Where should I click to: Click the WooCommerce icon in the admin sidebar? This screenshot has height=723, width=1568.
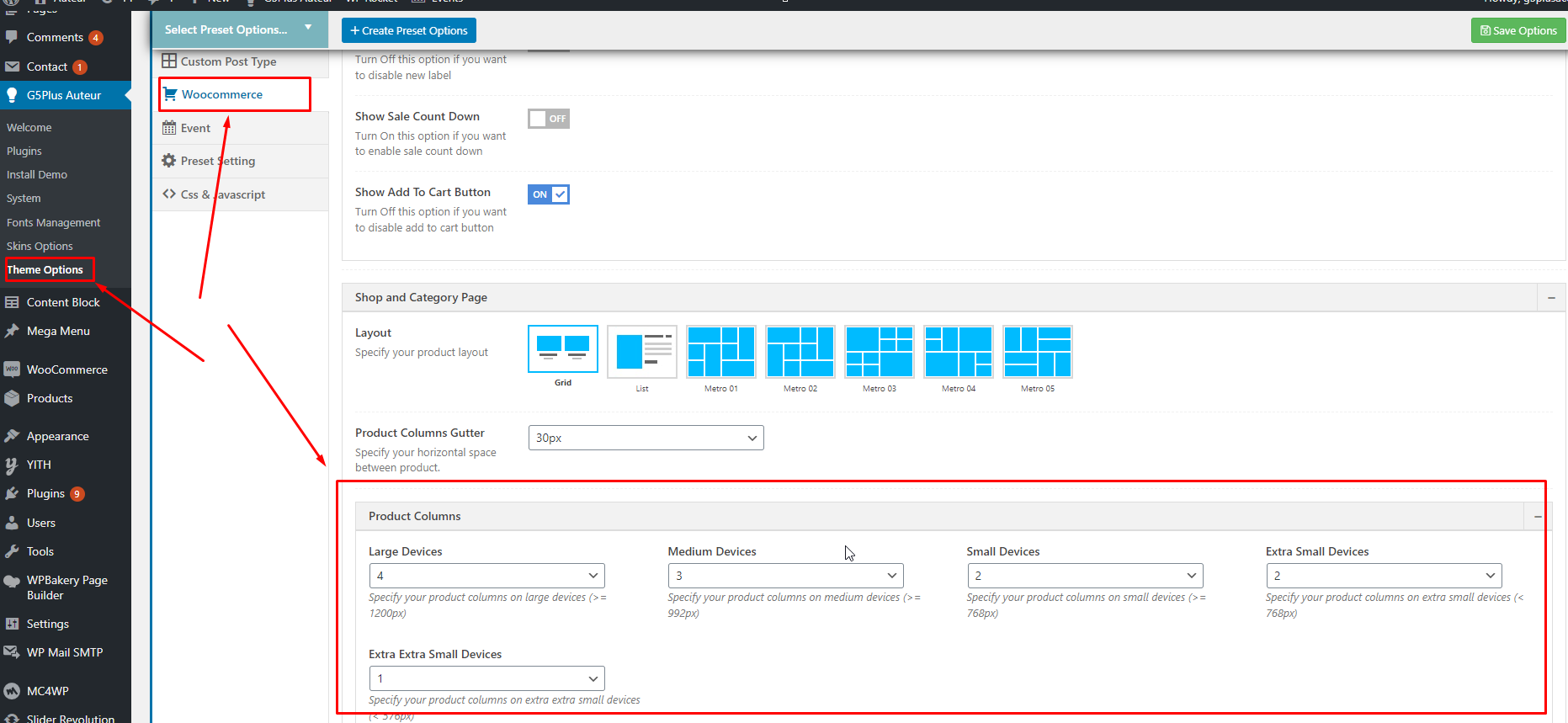(x=12, y=369)
